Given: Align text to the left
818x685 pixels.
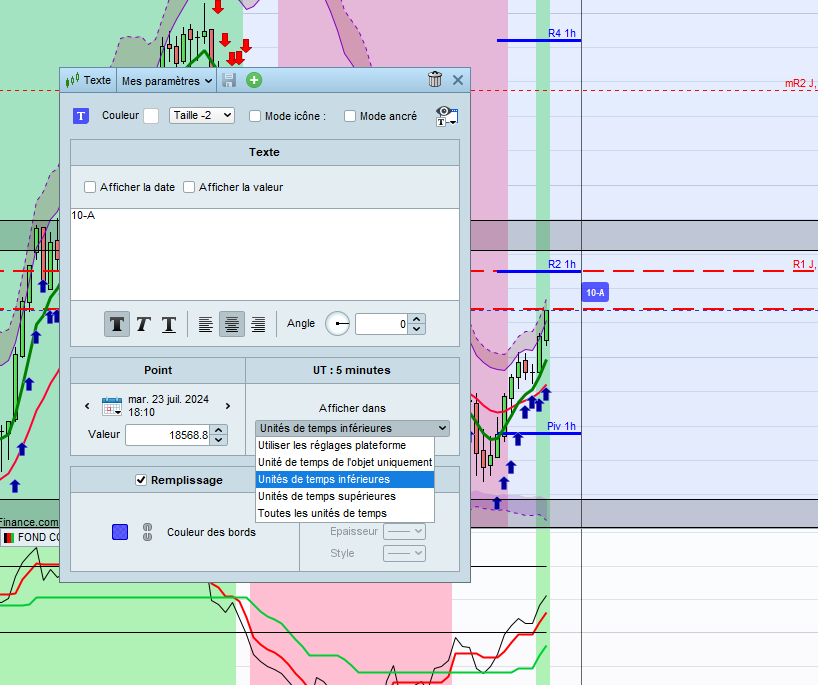Looking at the screenshot, I should [206, 324].
